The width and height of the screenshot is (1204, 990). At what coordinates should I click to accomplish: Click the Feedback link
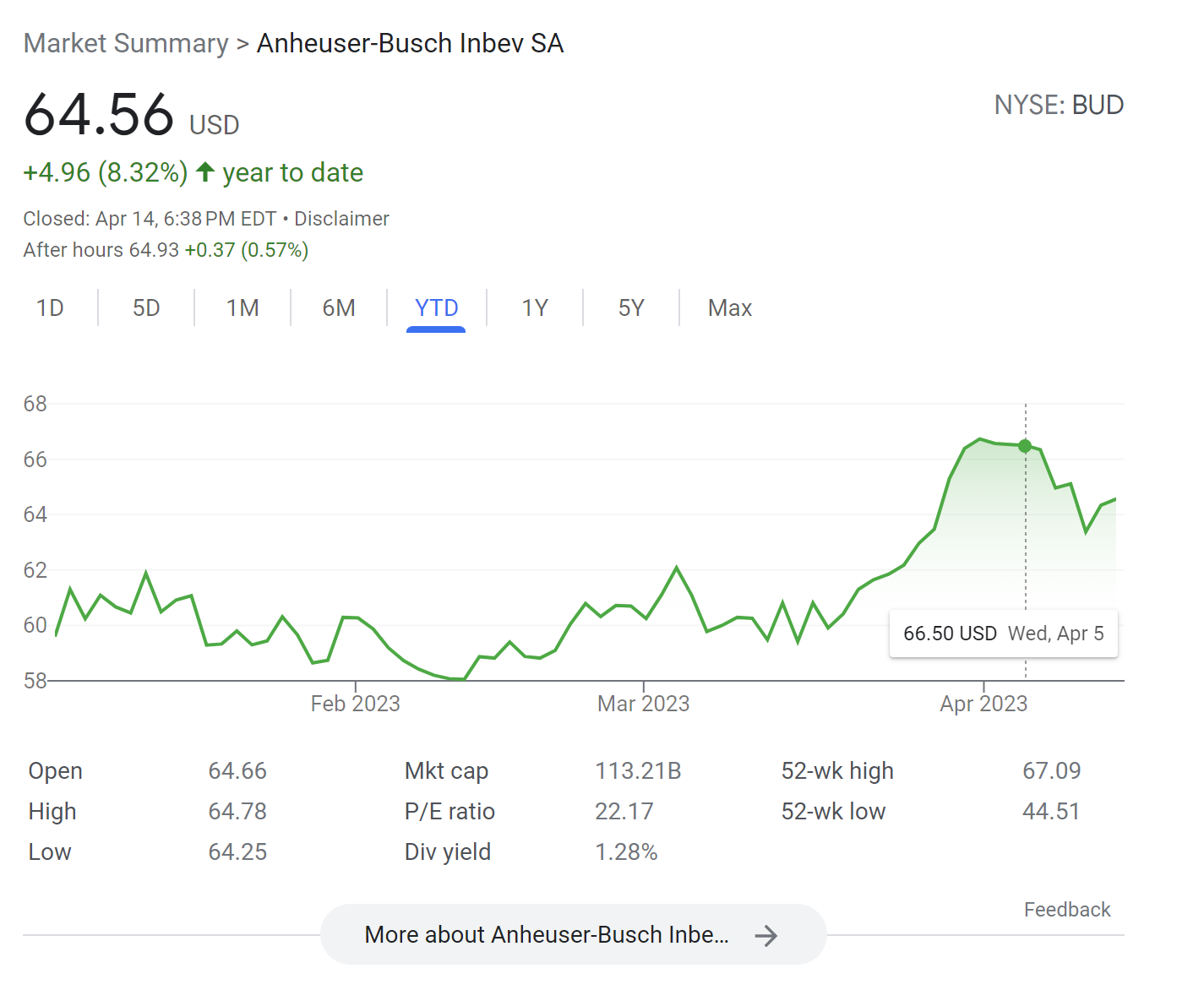pyautogui.click(x=1067, y=910)
